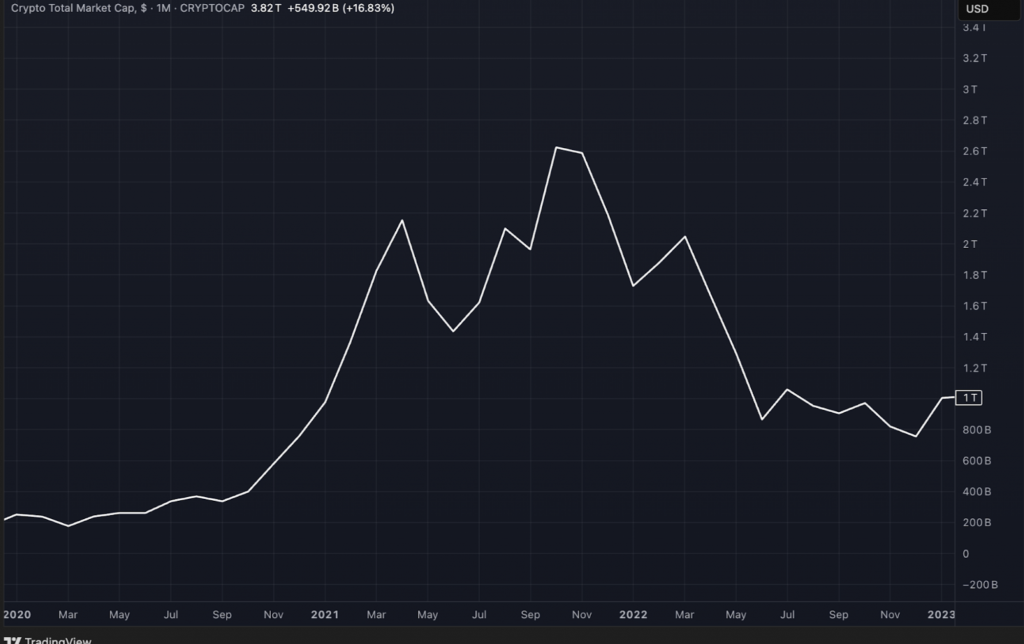Screen dimensions: 1024x644
Task: Click the 2022 label on time axis
Action: 633,615
